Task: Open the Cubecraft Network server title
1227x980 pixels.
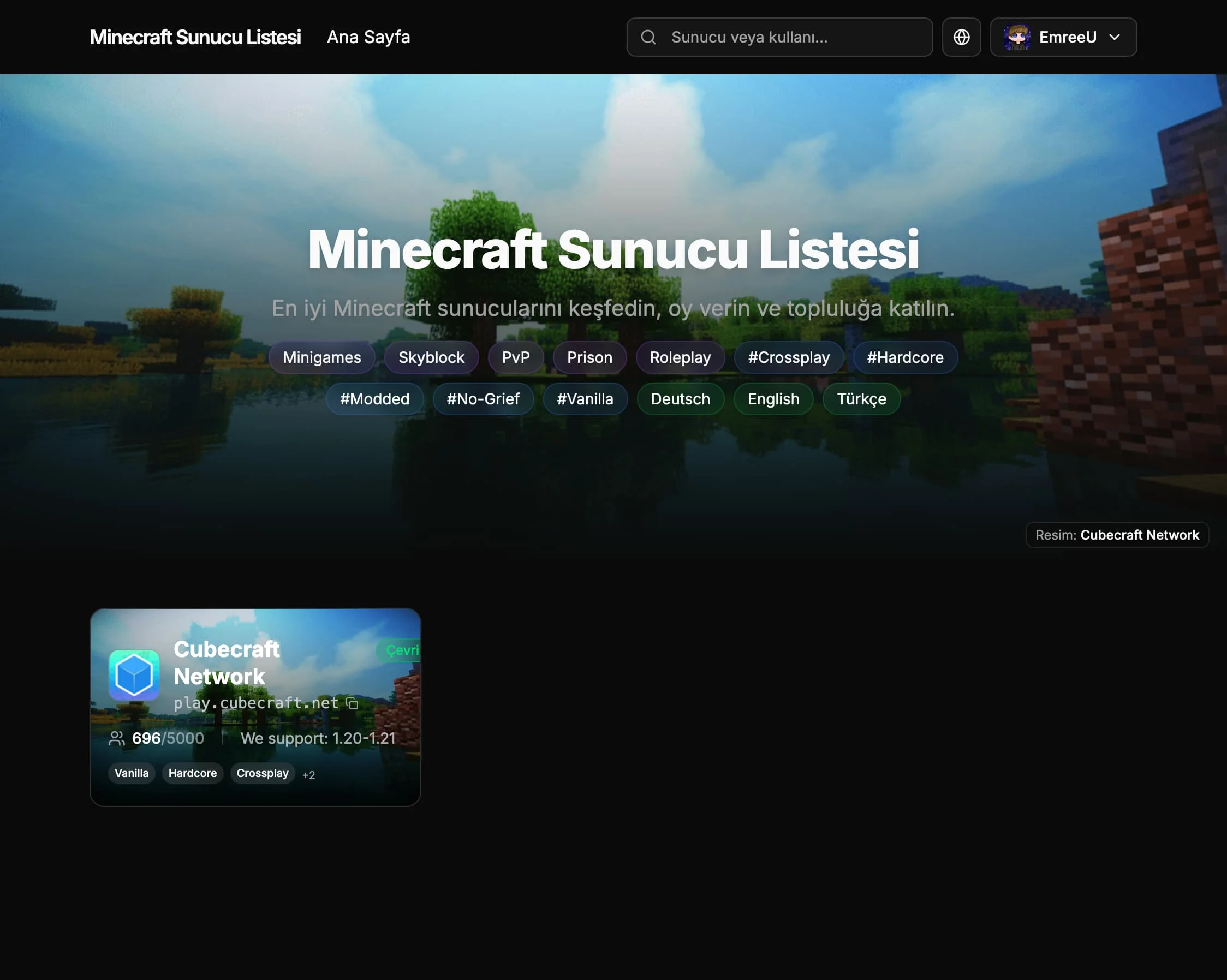Action: click(x=227, y=662)
